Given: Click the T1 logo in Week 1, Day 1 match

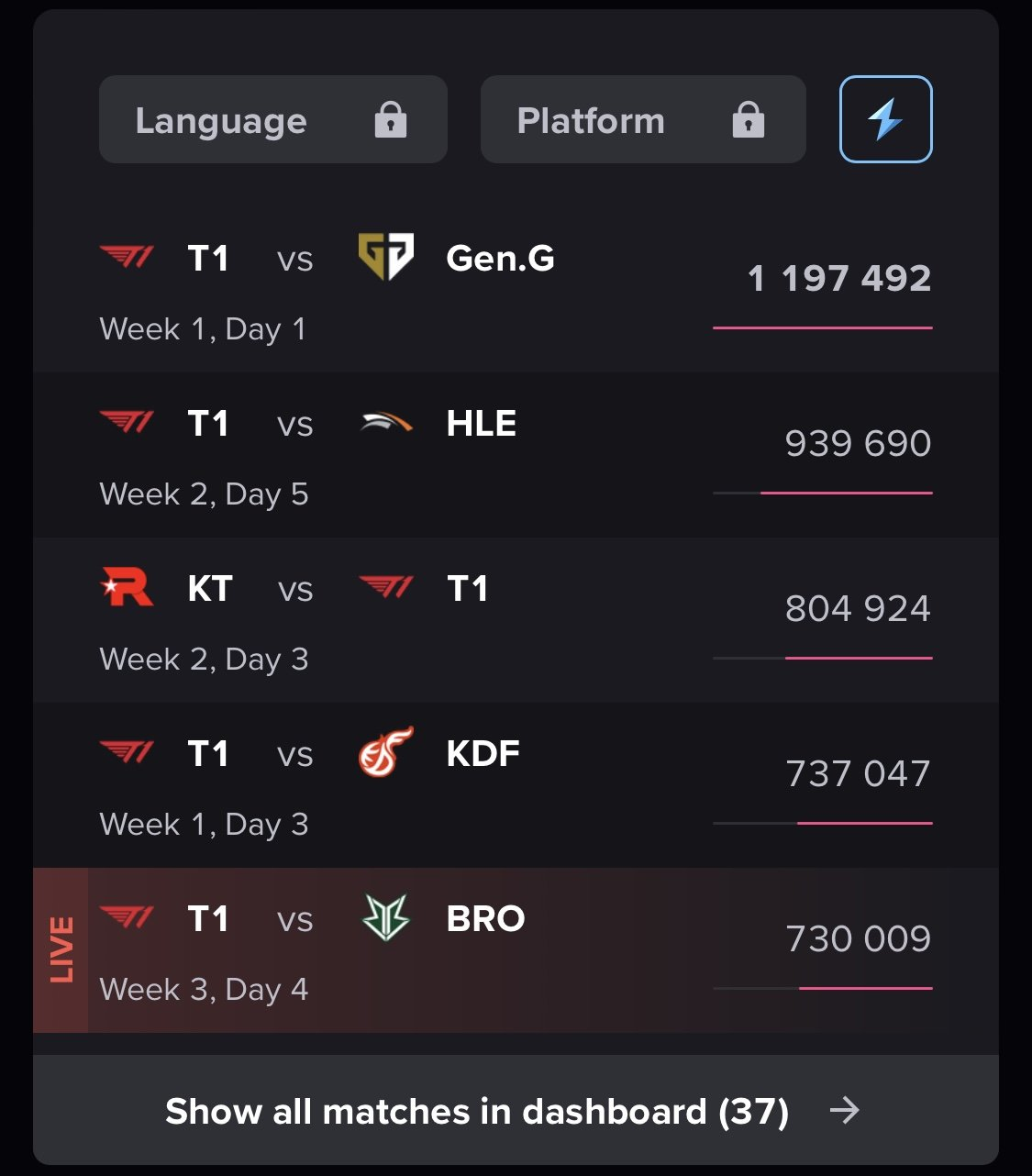Looking at the screenshot, I should tap(127, 258).
